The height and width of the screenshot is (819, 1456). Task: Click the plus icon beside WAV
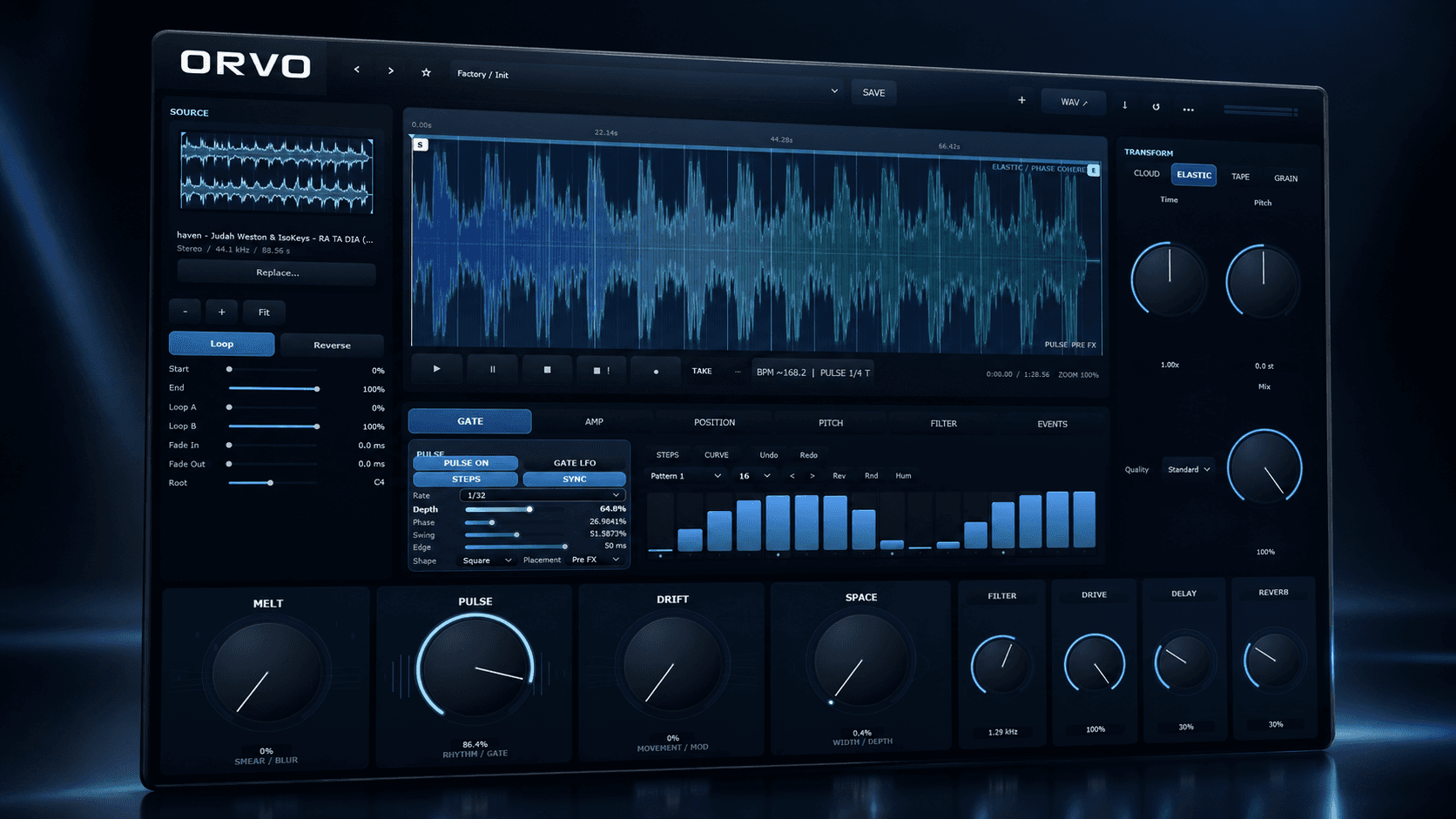1021,100
